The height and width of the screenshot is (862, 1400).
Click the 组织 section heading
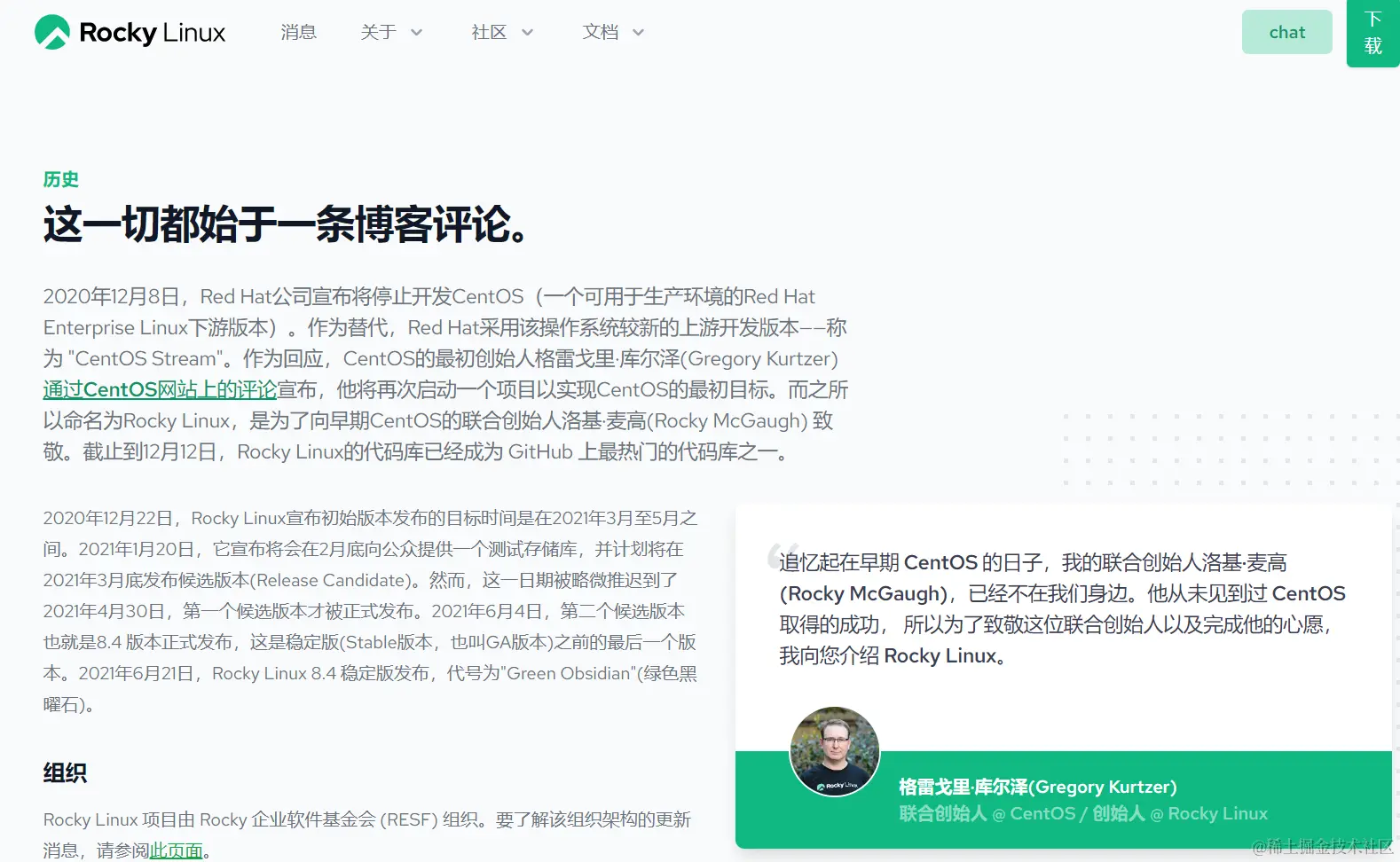pos(65,772)
